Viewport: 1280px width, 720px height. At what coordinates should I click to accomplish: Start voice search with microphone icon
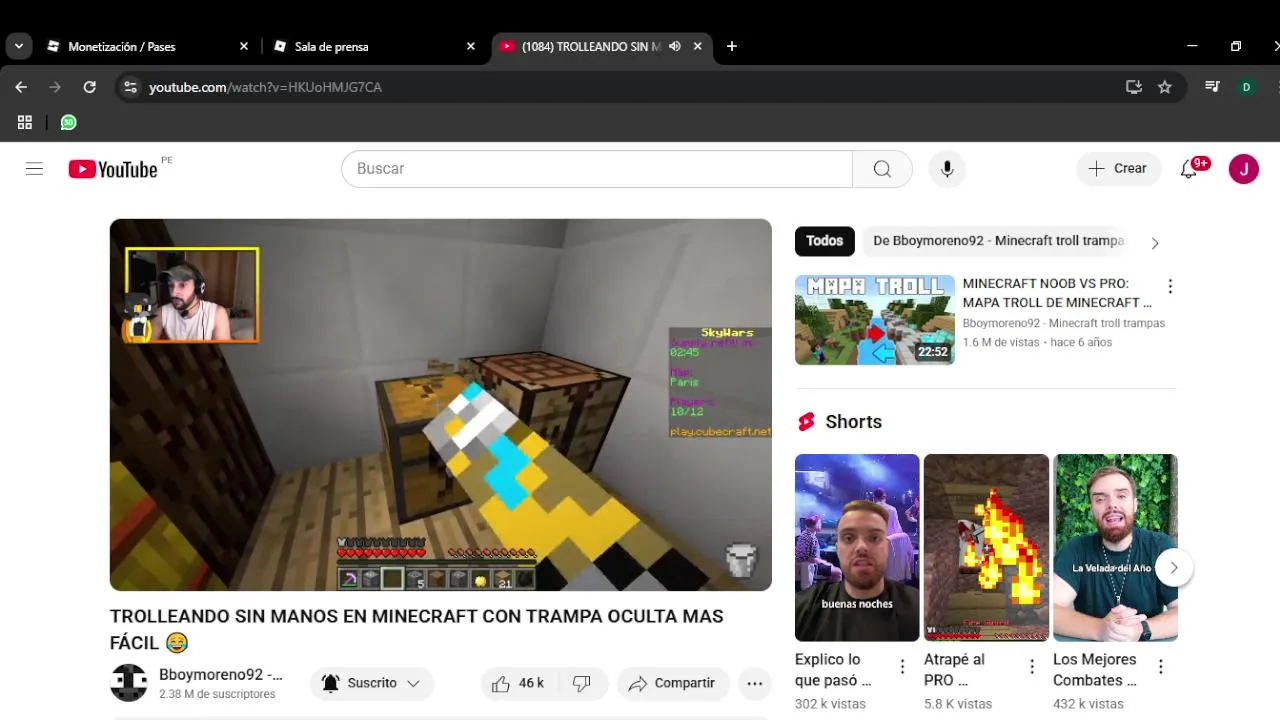pyautogui.click(x=947, y=169)
